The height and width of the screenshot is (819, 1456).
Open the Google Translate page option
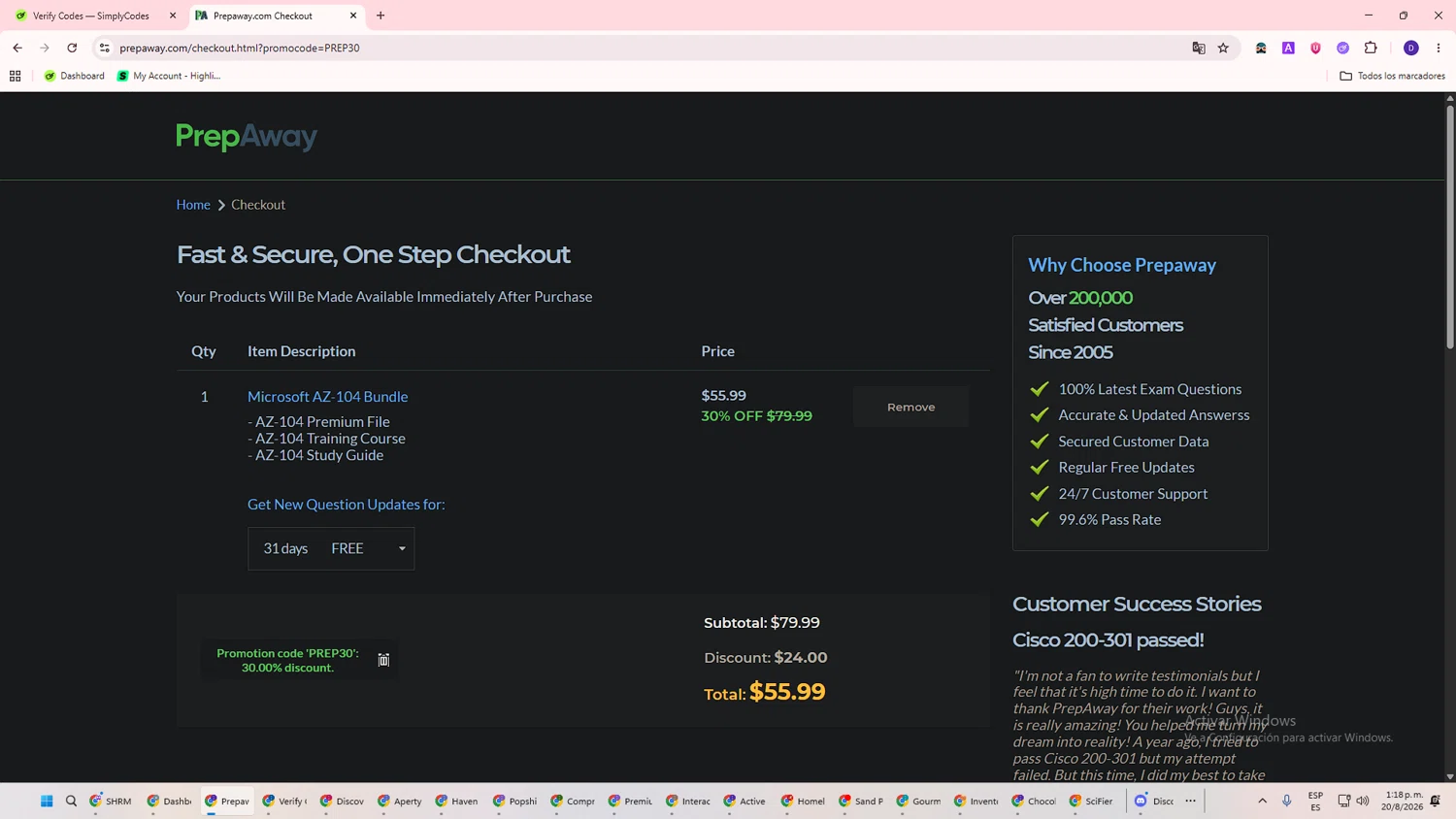point(1199,48)
